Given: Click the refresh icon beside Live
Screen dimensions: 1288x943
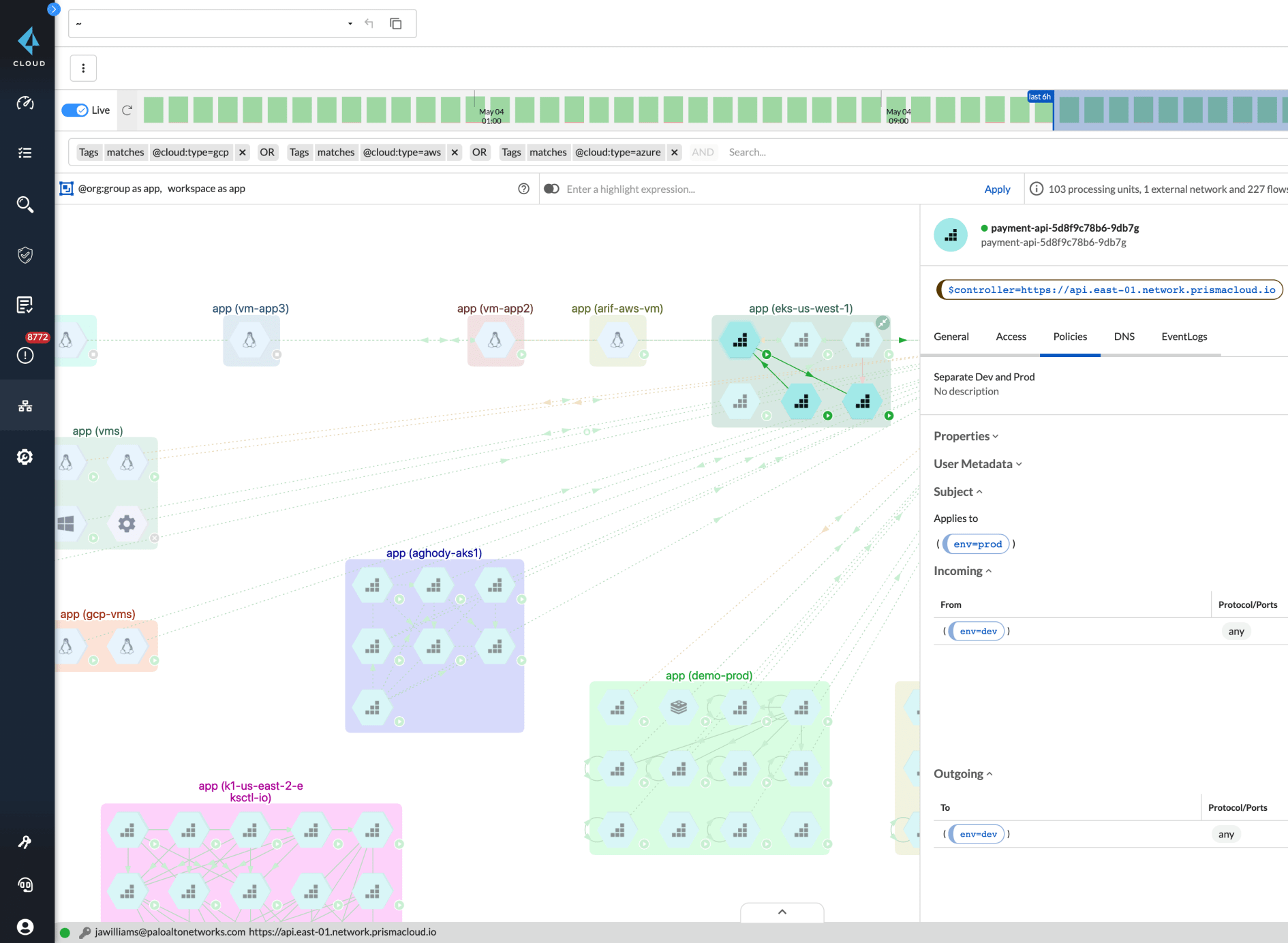Looking at the screenshot, I should (x=127, y=110).
